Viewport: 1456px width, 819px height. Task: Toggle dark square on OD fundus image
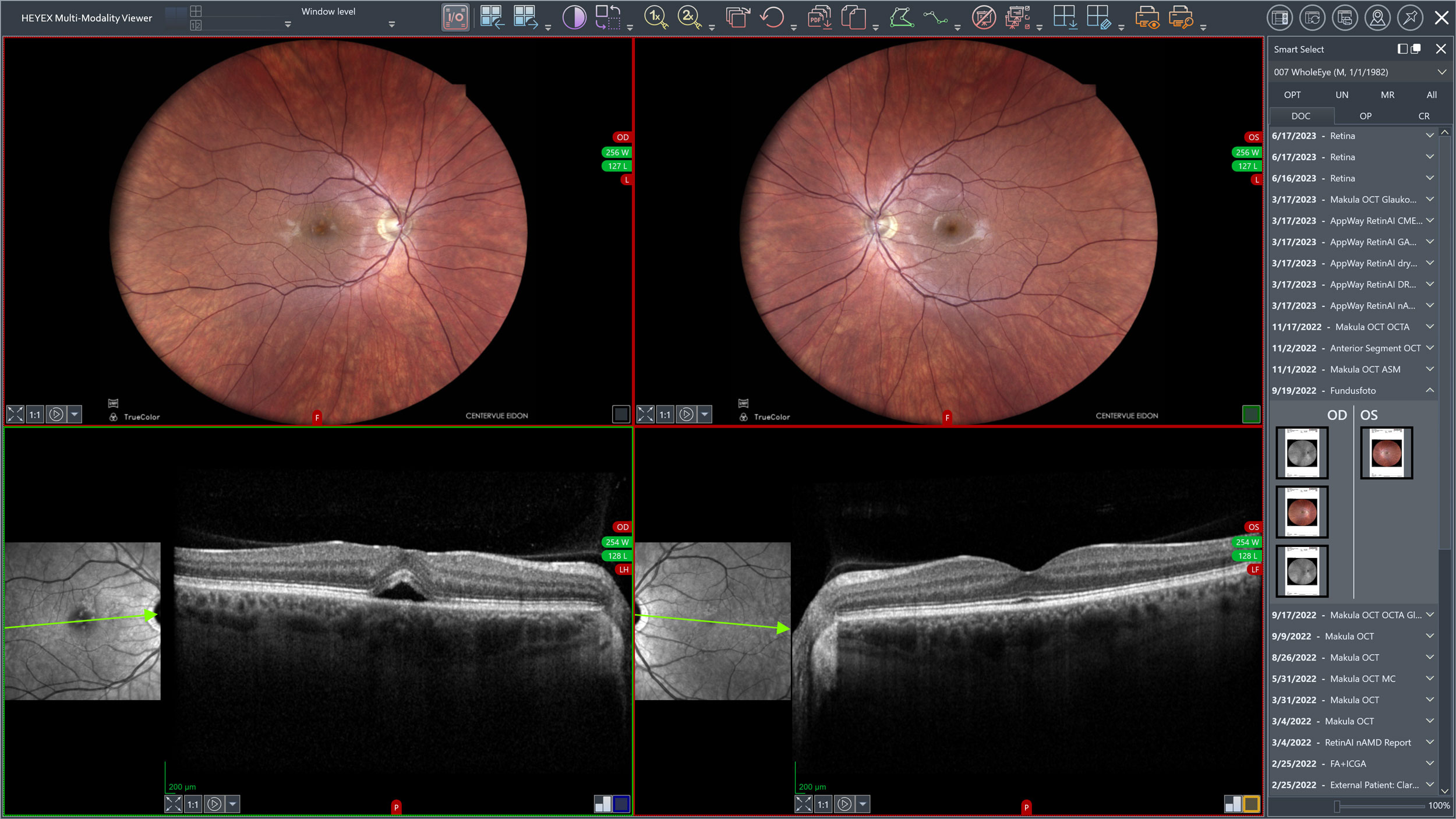pyautogui.click(x=621, y=414)
